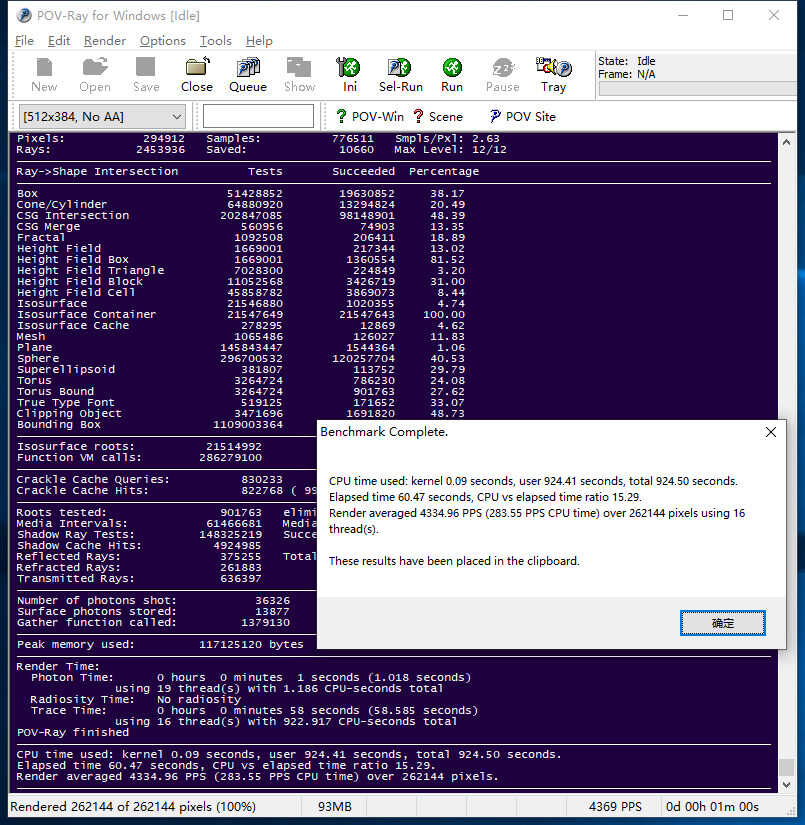Click the Trace Time line
The width and height of the screenshot is (805, 825).
click(x=254, y=710)
